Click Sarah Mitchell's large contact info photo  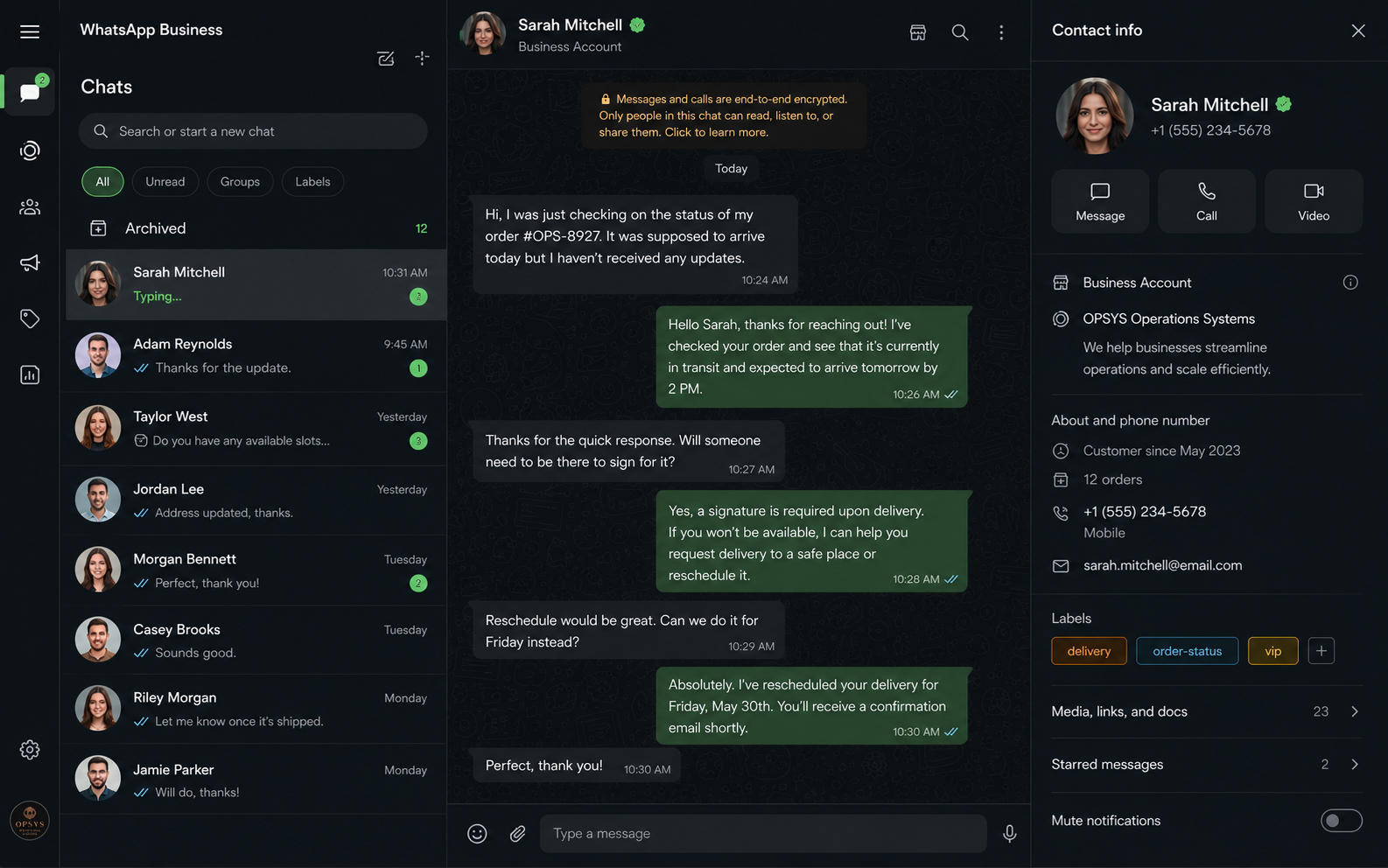[1095, 116]
